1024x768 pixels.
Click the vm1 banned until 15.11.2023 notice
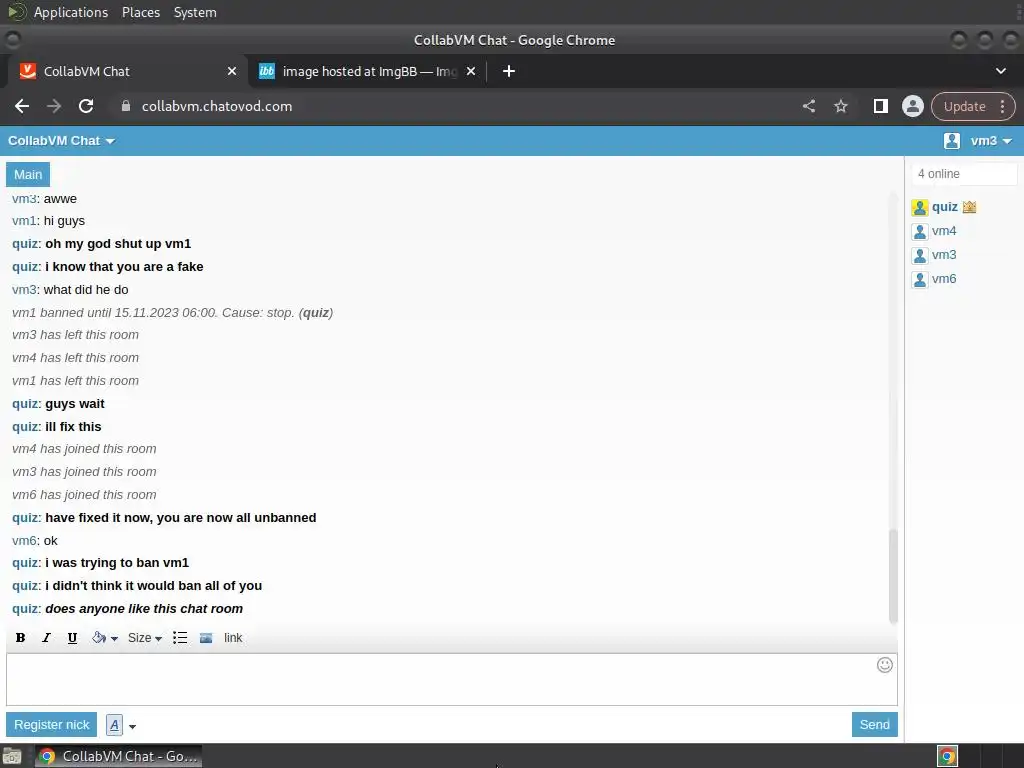172,313
